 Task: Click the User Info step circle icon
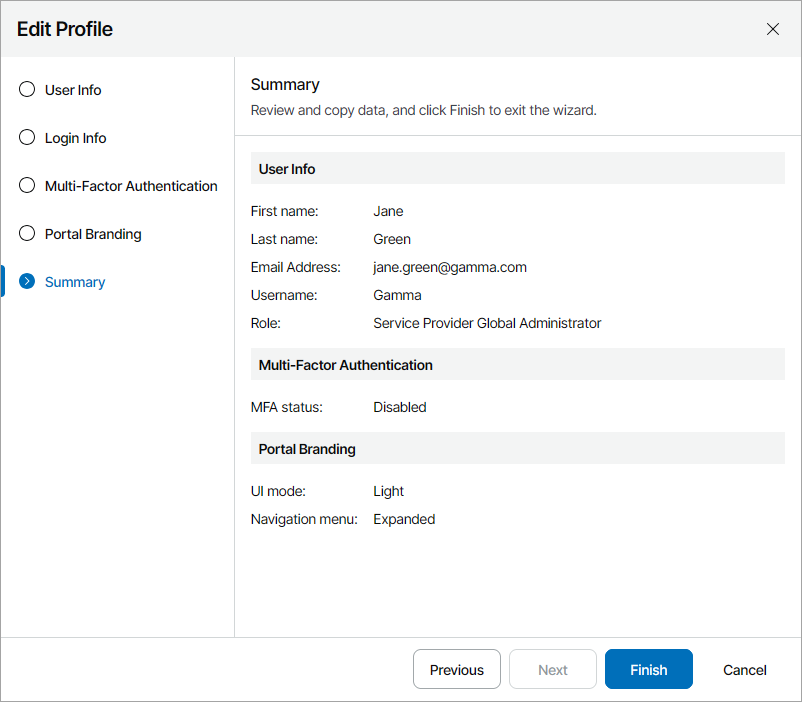click(x=27, y=90)
